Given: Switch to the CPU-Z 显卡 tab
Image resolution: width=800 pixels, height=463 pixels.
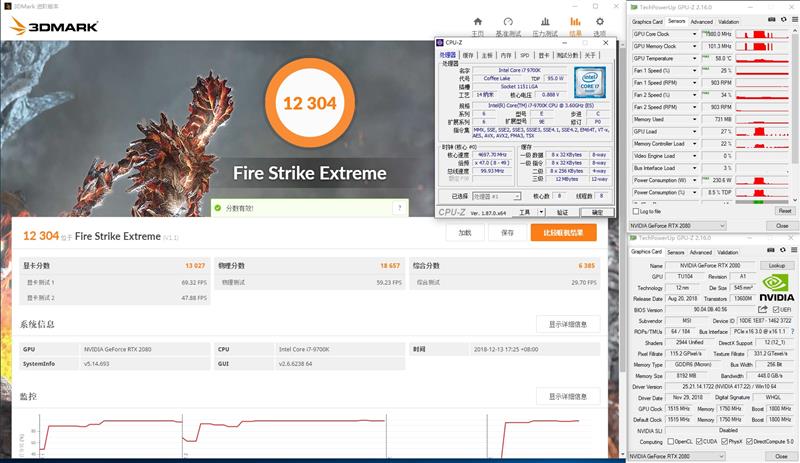Looking at the screenshot, I should (x=544, y=55).
